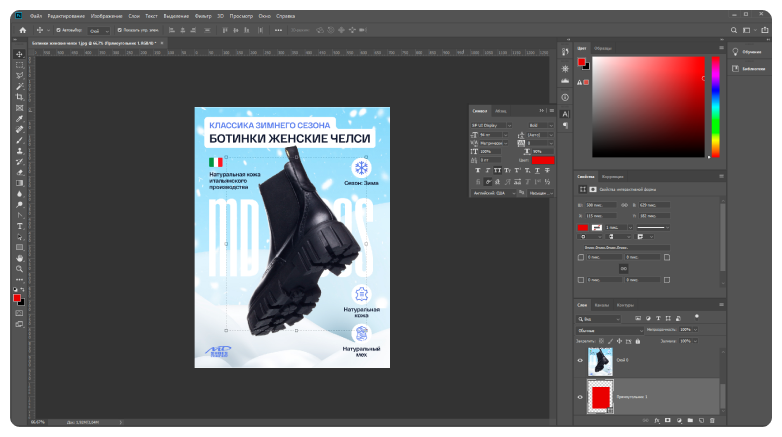Activate the Zoom magnifier tool
This screenshot has height=437, width=782.
pyautogui.click(x=19, y=269)
